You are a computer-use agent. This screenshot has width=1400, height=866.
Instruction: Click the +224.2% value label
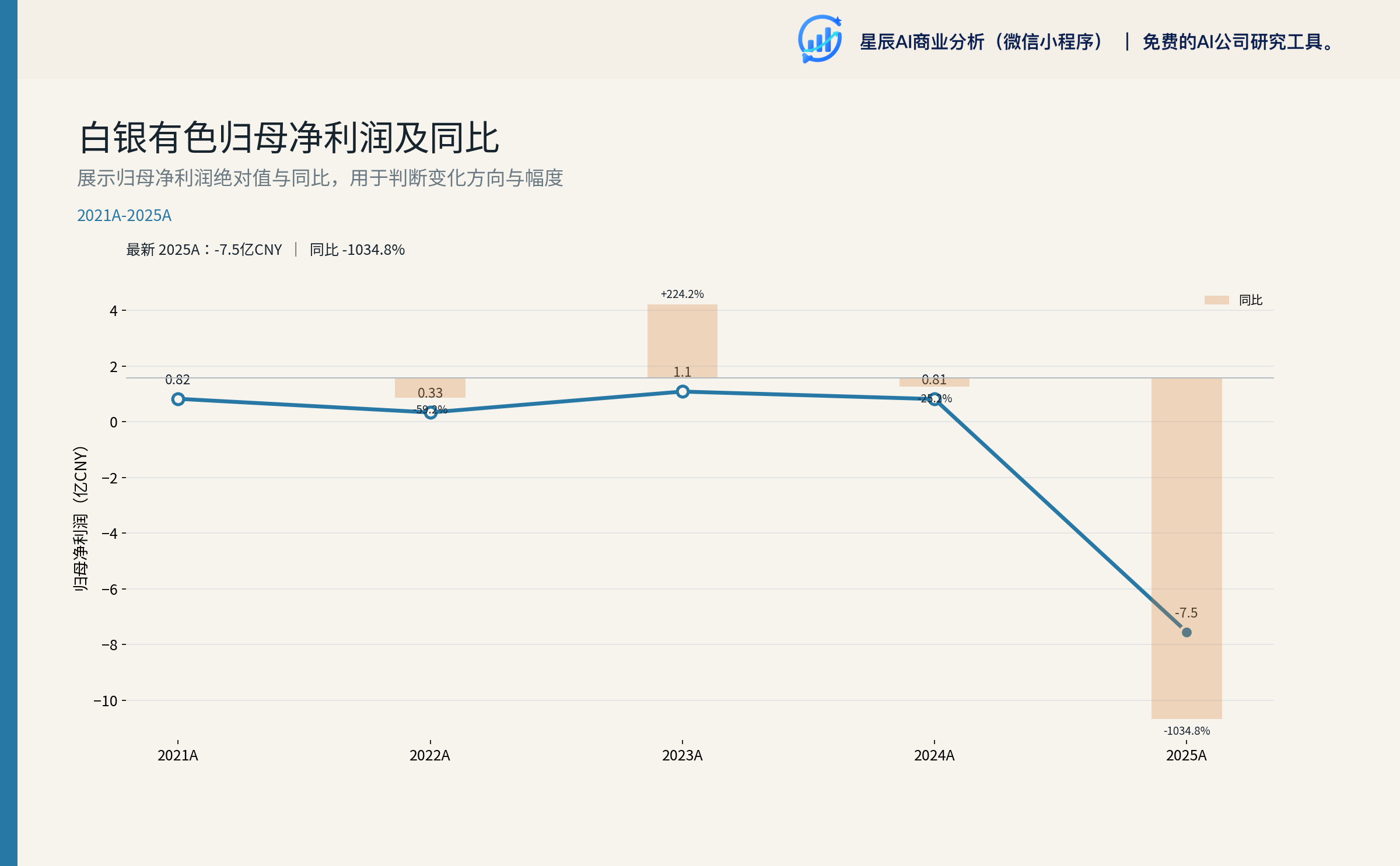[x=682, y=294]
